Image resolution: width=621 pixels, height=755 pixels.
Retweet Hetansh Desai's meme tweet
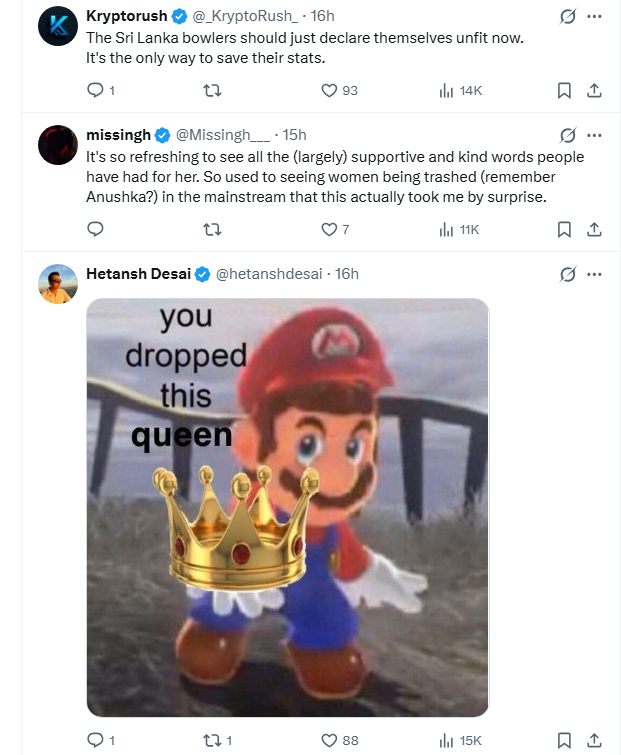[x=212, y=741]
